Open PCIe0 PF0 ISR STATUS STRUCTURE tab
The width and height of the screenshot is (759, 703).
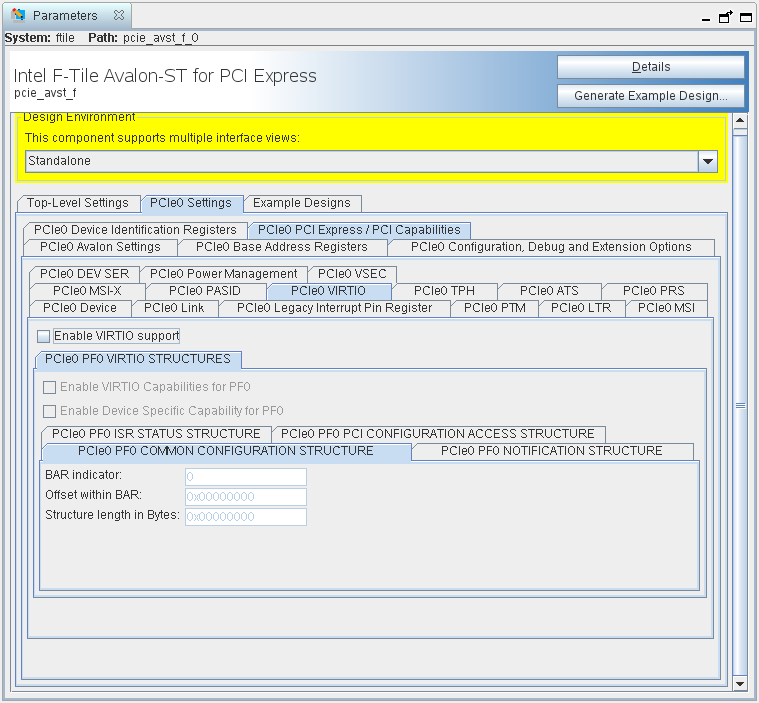pyautogui.click(x=156, y=434)
